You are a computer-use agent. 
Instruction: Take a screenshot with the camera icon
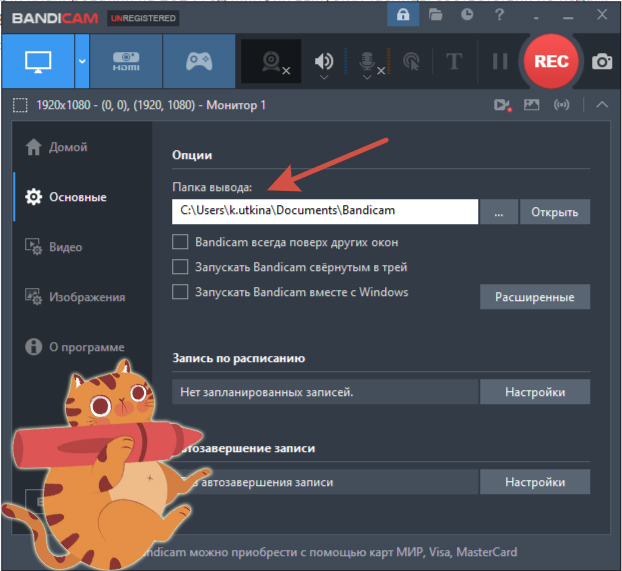(602, 62)
